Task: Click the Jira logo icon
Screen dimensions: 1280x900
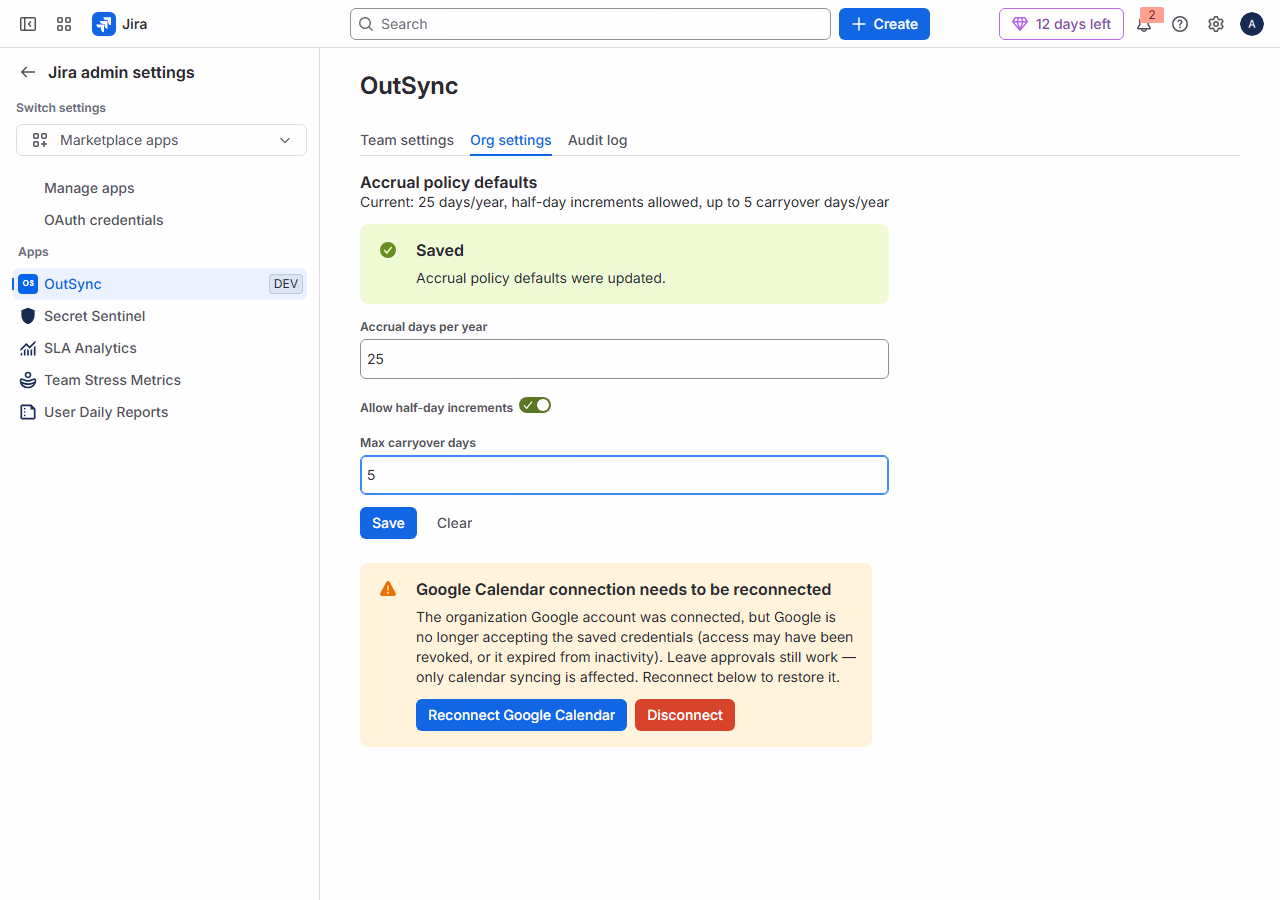Action: click(x=104, y=24)
